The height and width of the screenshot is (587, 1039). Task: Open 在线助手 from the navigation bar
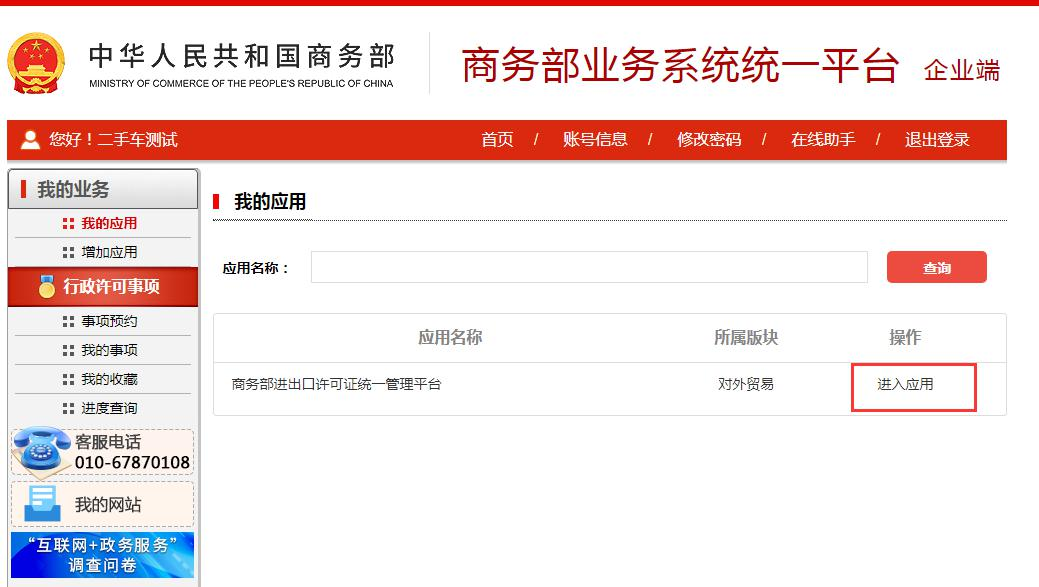pyautogui.click(x=823, y=140)
